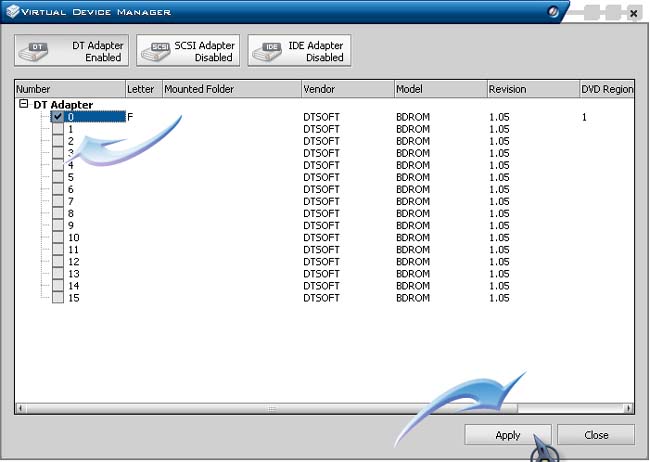Image resolution: width=650 pixels, height=462 pixels.
Task: Check the checkbox for device 10
Action: [x=58, y=237]
